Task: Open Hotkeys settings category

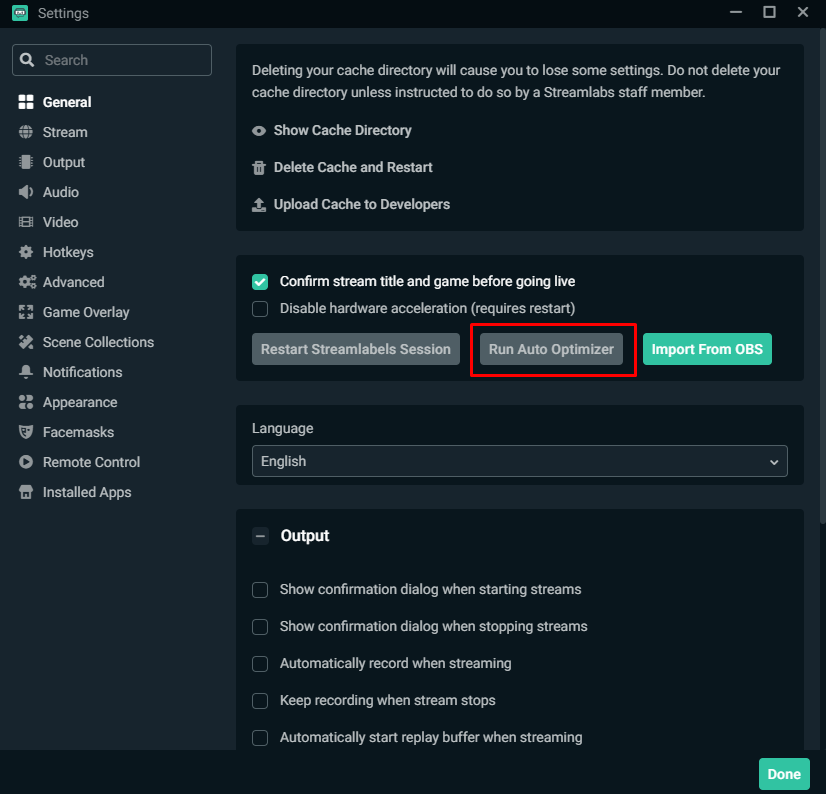Action: tap(68, 252)
